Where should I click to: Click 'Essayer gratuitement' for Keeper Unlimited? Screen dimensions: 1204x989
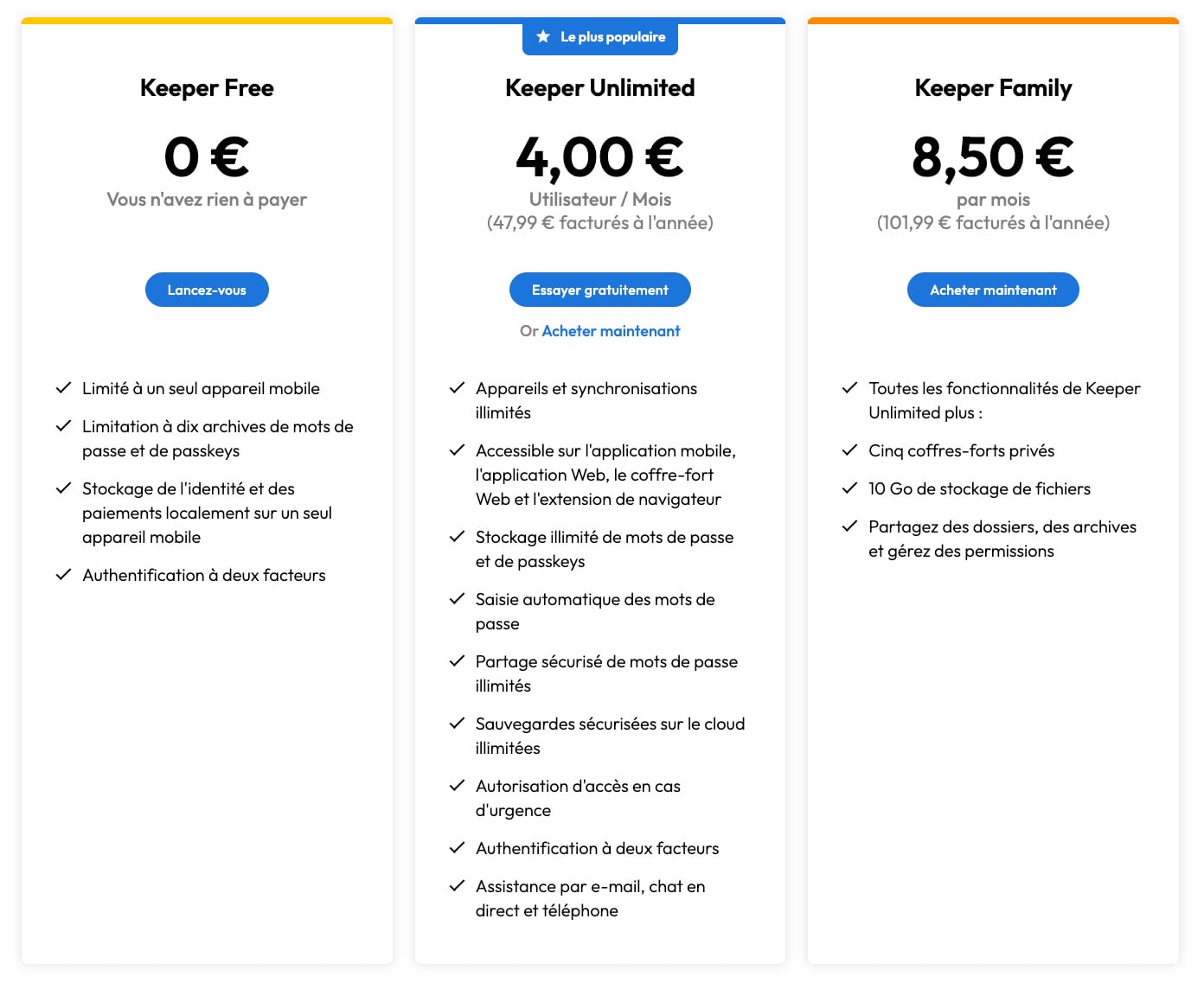pyautogui.click(x=599, y=290)
